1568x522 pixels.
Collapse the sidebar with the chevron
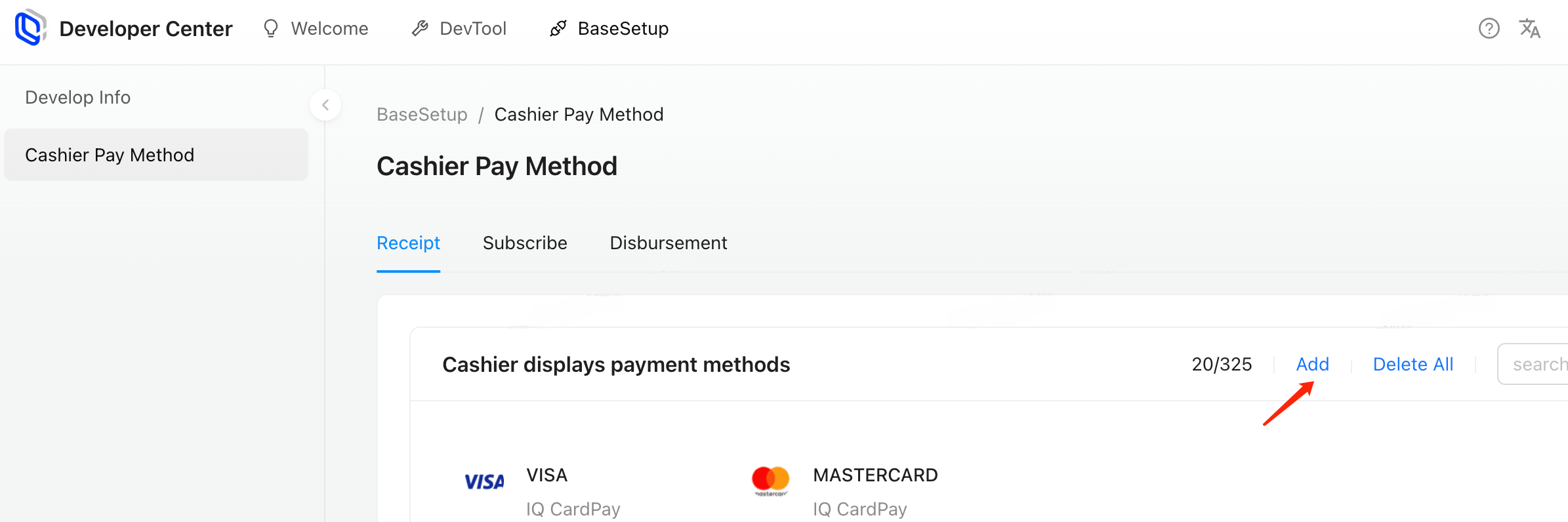pos(325,105)
